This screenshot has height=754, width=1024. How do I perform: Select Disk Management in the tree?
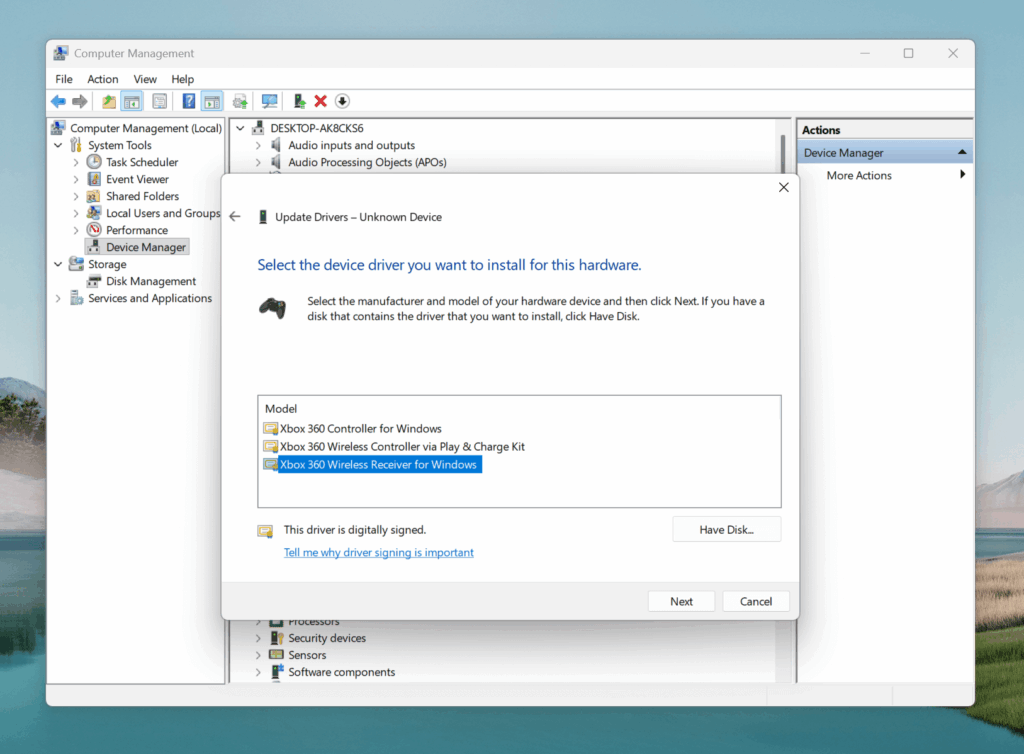150,281
